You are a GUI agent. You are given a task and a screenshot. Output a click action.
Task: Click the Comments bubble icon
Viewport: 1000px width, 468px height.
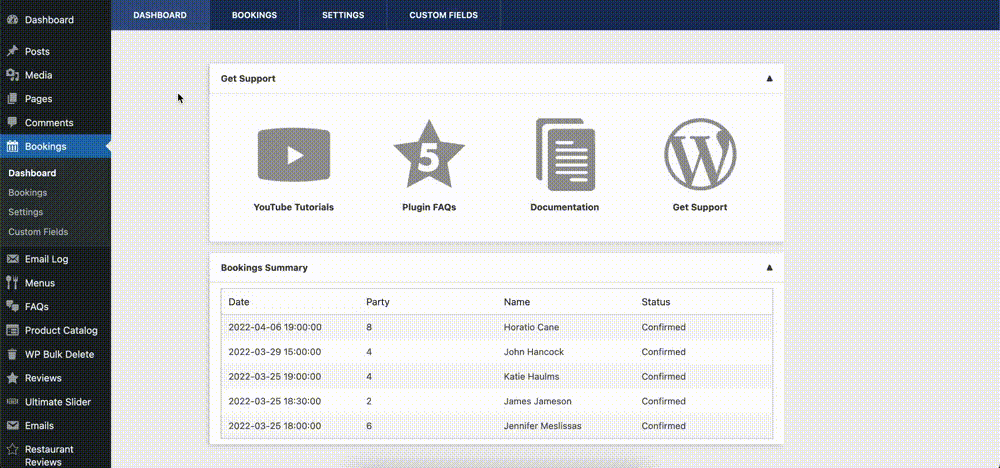tap(12, 122)
